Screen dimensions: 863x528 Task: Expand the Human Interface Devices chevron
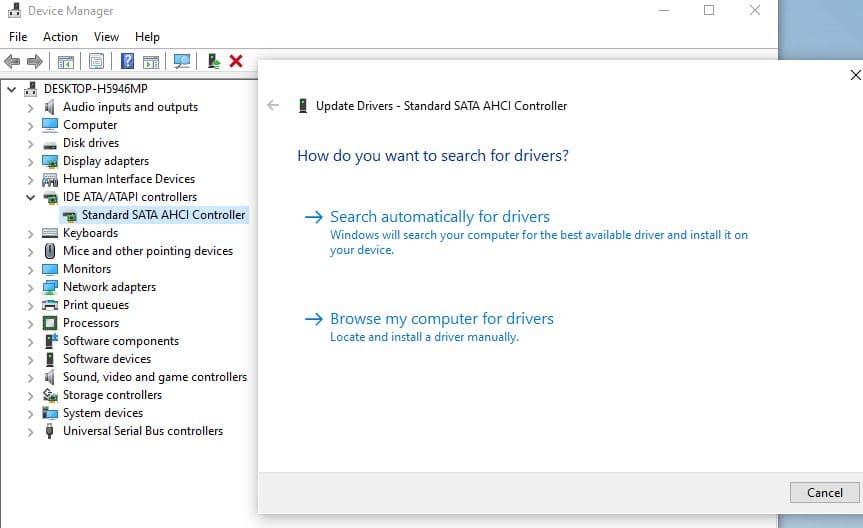tap(30, 180)
